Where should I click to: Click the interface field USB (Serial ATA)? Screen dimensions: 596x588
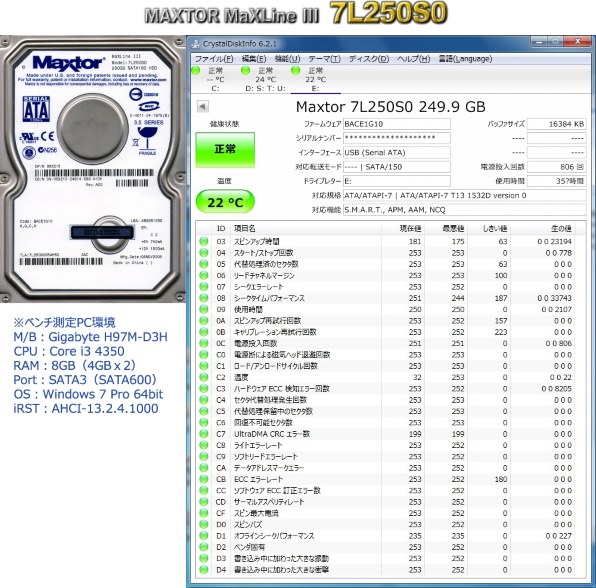396,152
